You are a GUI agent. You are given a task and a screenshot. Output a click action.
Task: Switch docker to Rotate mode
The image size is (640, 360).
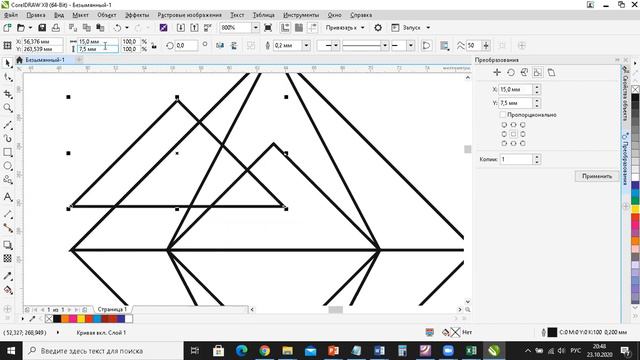(511, 72)
